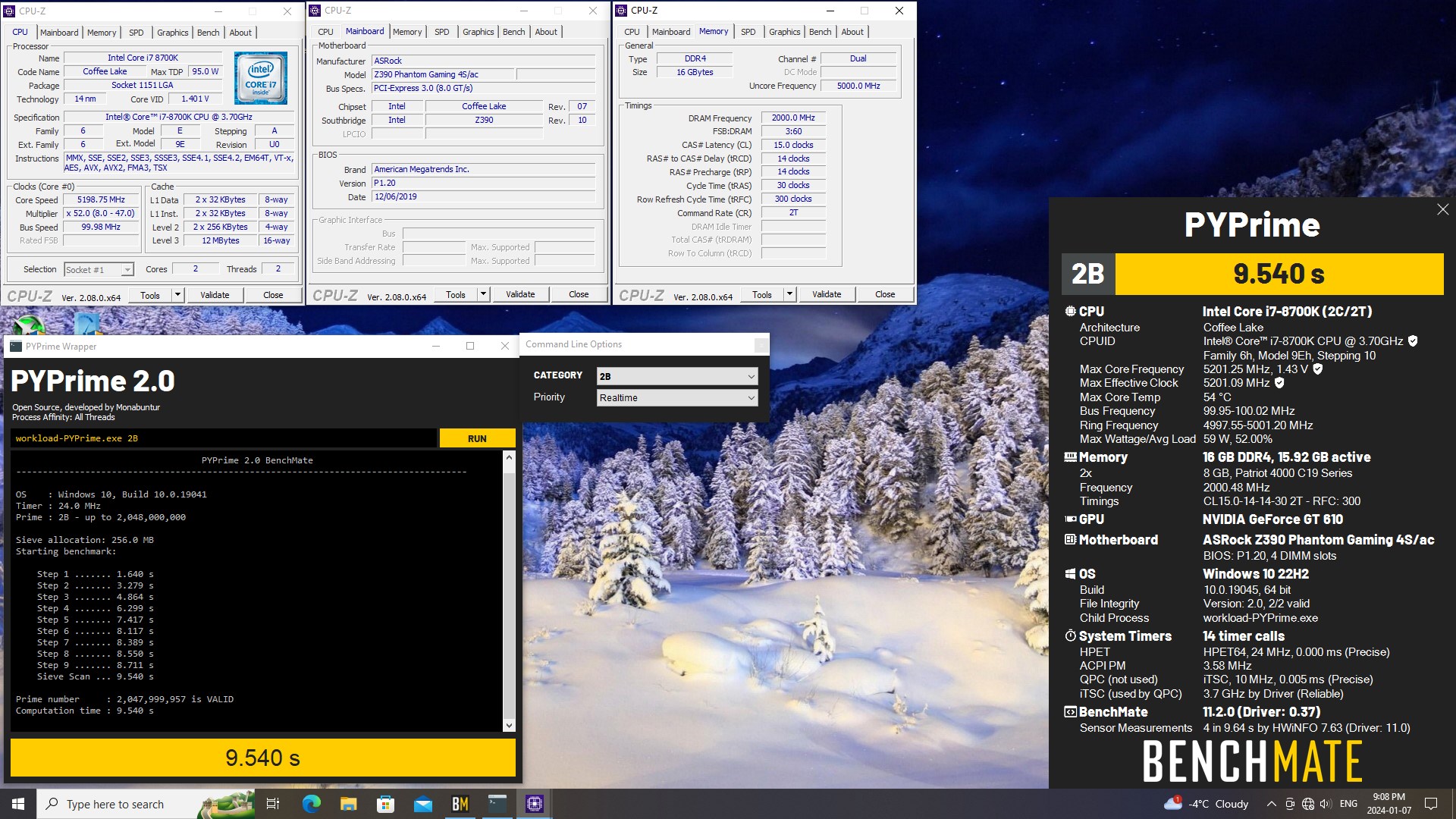Click the volume speaker tray icon
This screenshot has height=819, width=1456.
coord(1326,804)
